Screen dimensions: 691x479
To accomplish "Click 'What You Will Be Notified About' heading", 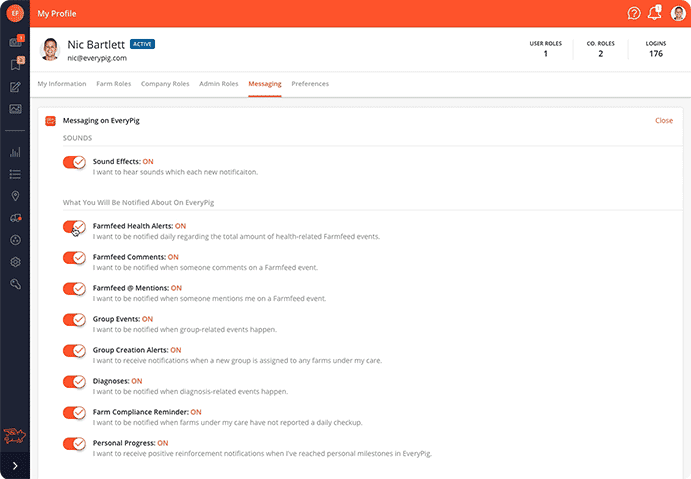I will coord(138,202).
